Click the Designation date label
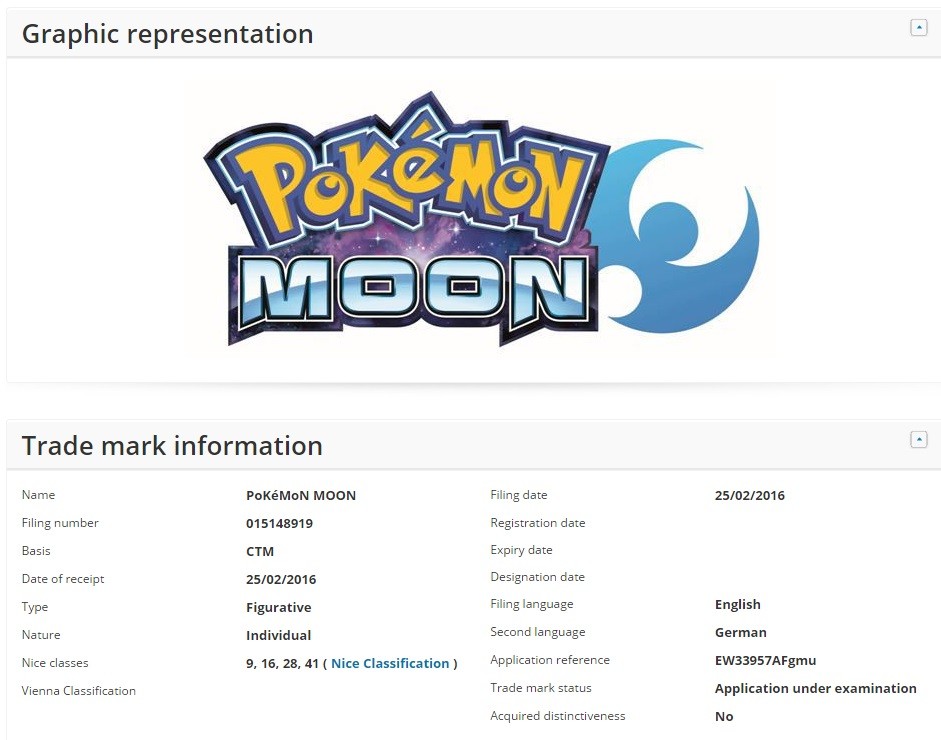Viewport: 941px width, 740px height. point(537,577)
